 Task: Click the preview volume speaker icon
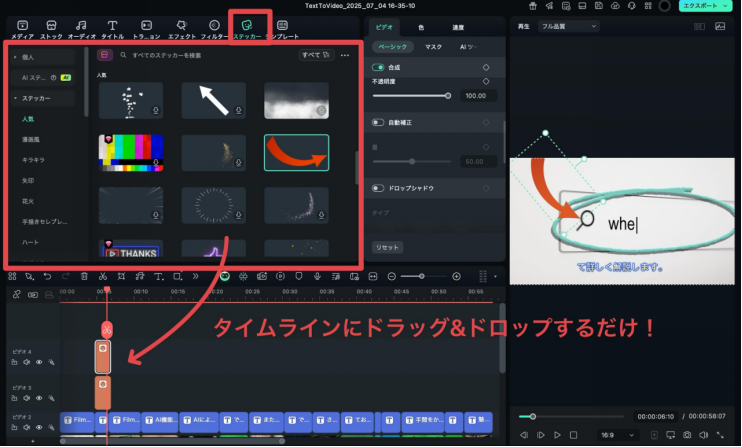704,435
